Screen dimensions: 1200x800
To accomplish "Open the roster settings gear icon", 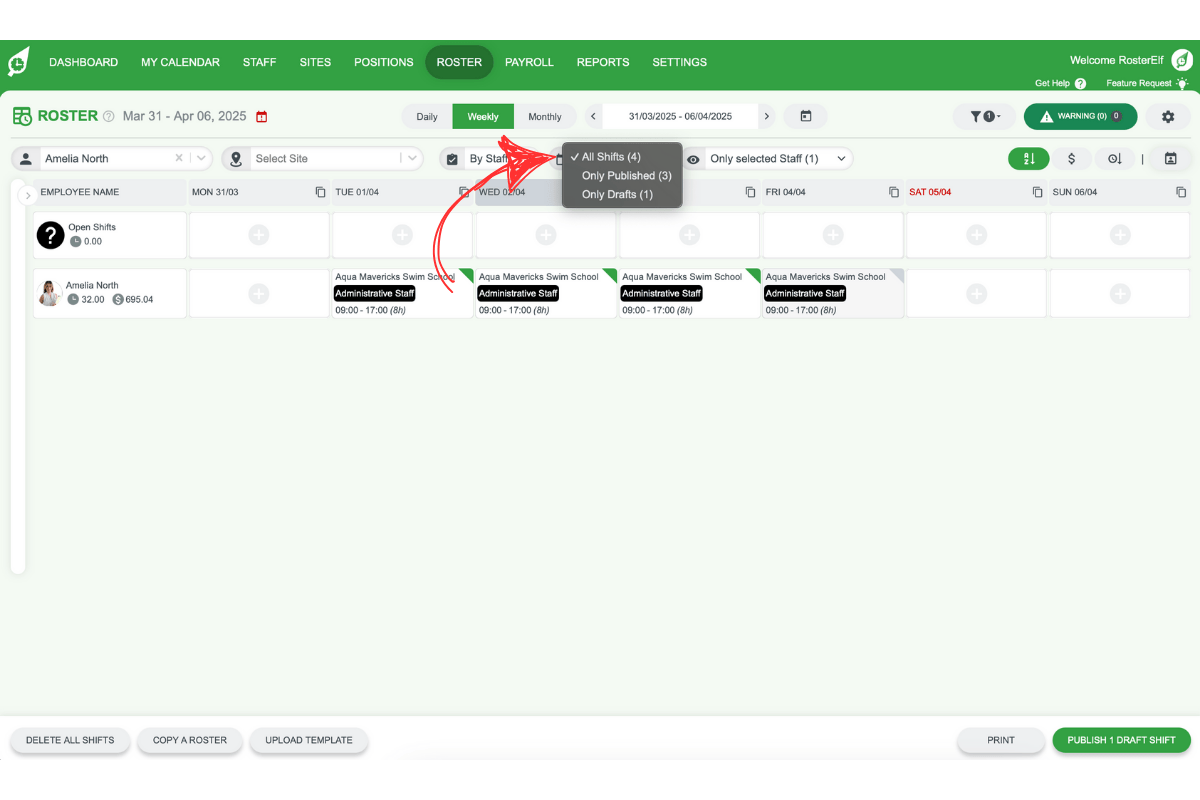I will [1167, 116].
